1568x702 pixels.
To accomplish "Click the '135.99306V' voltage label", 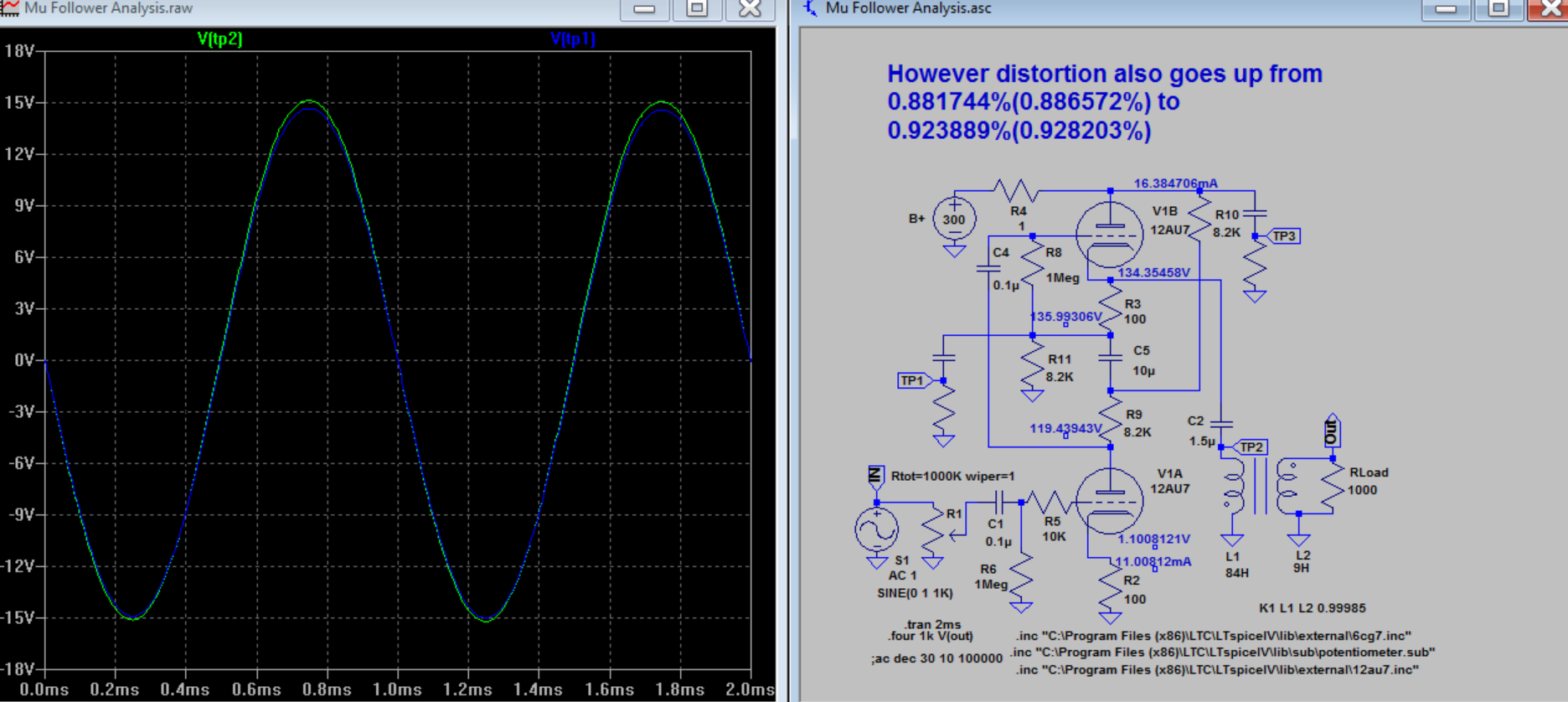I will coord(1065,317).
